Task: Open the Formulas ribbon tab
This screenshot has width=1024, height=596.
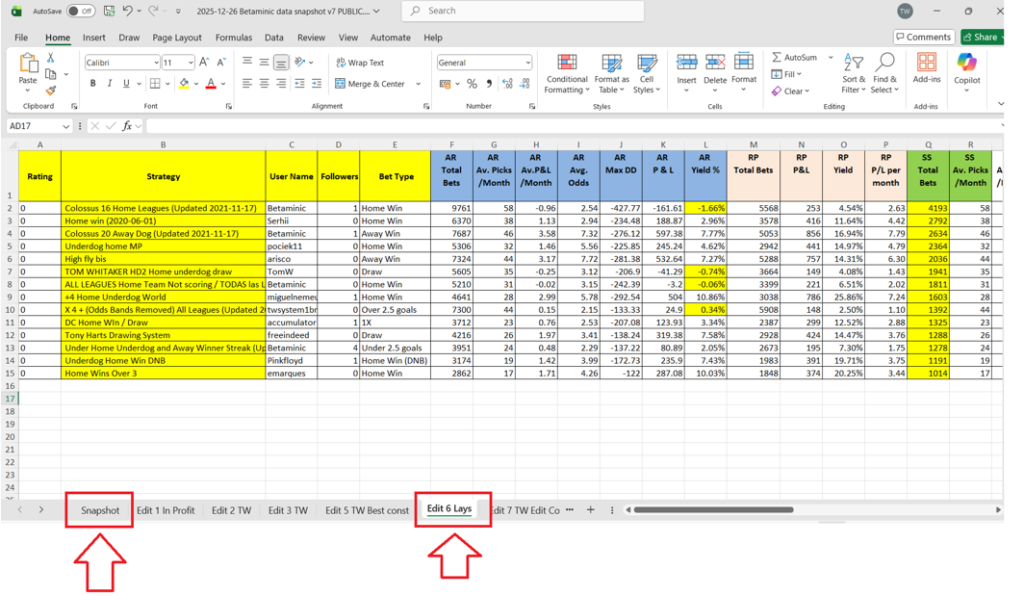Action: click(233, 38)
